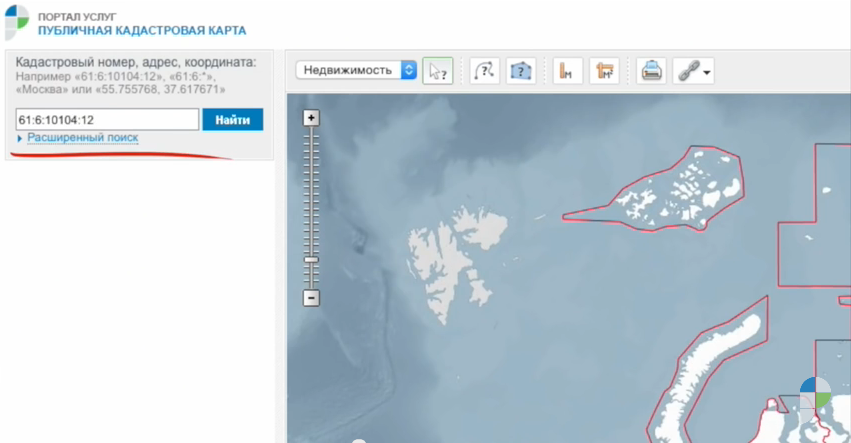Viewport: 851px width, 443px height.
Task: Click the round logo watermark on map
Action: (815, 393)
